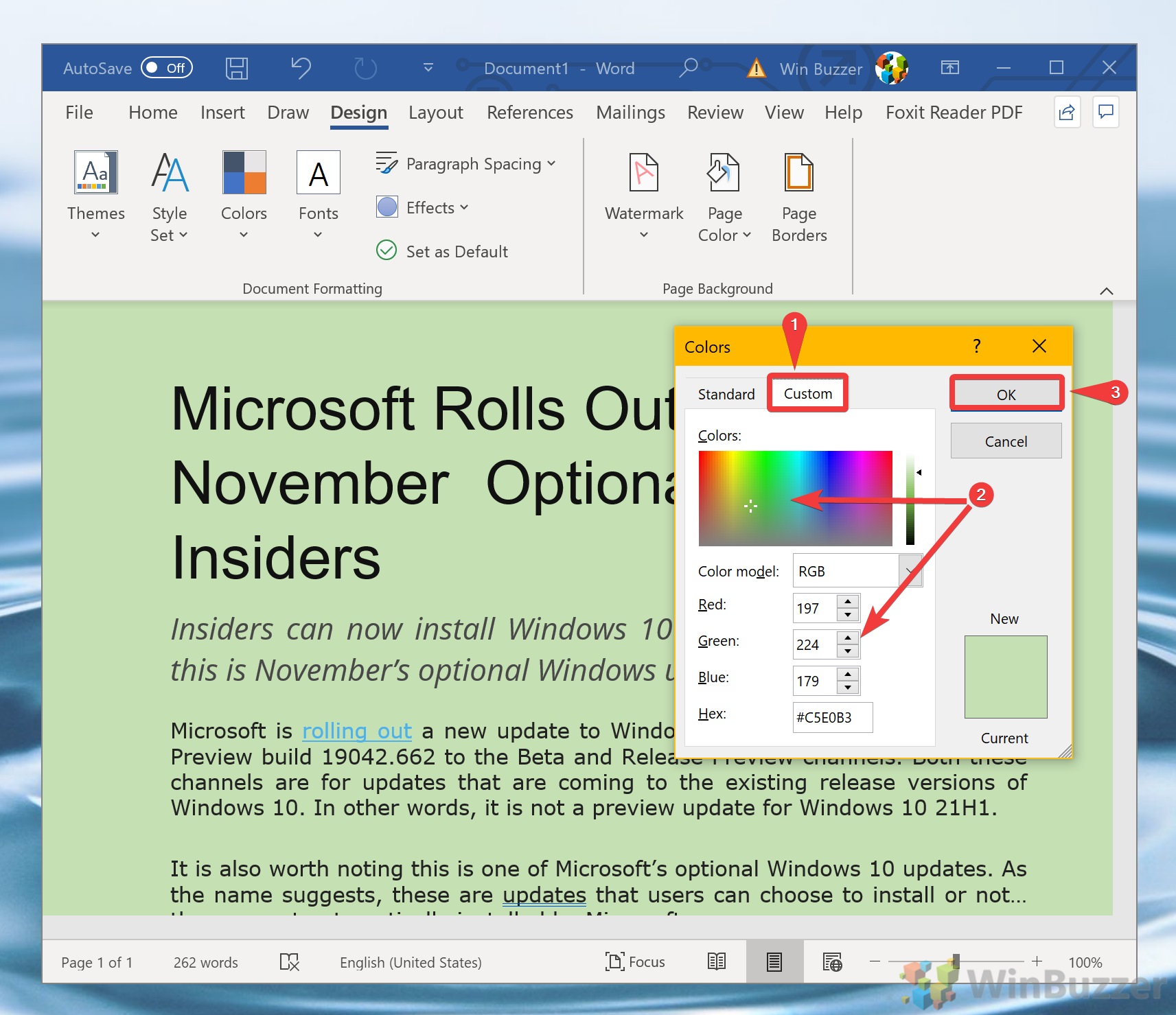Pick a color in the spectrum field

(x=796, y=498)
